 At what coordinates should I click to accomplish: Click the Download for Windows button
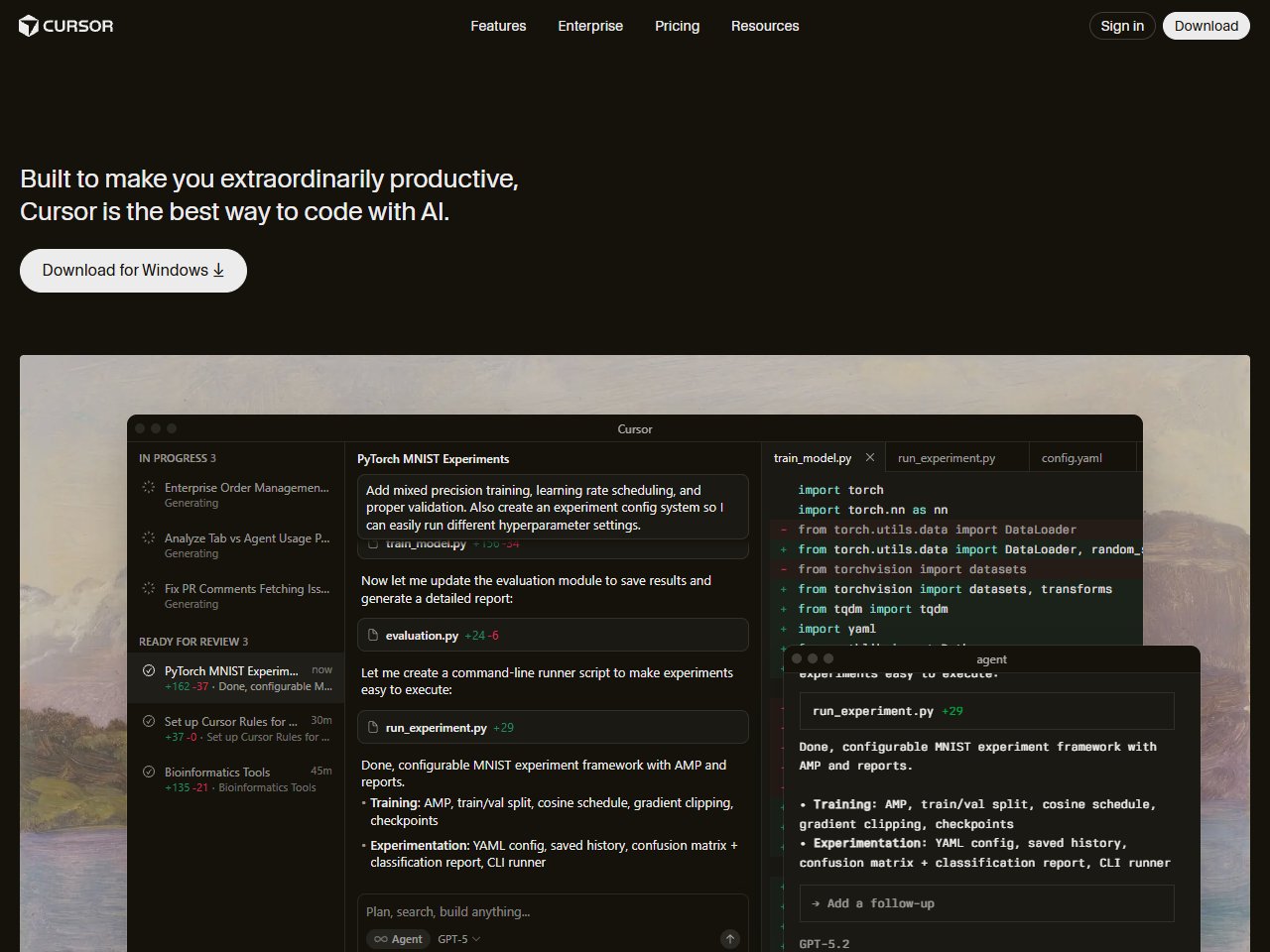(x=133, y=271)
